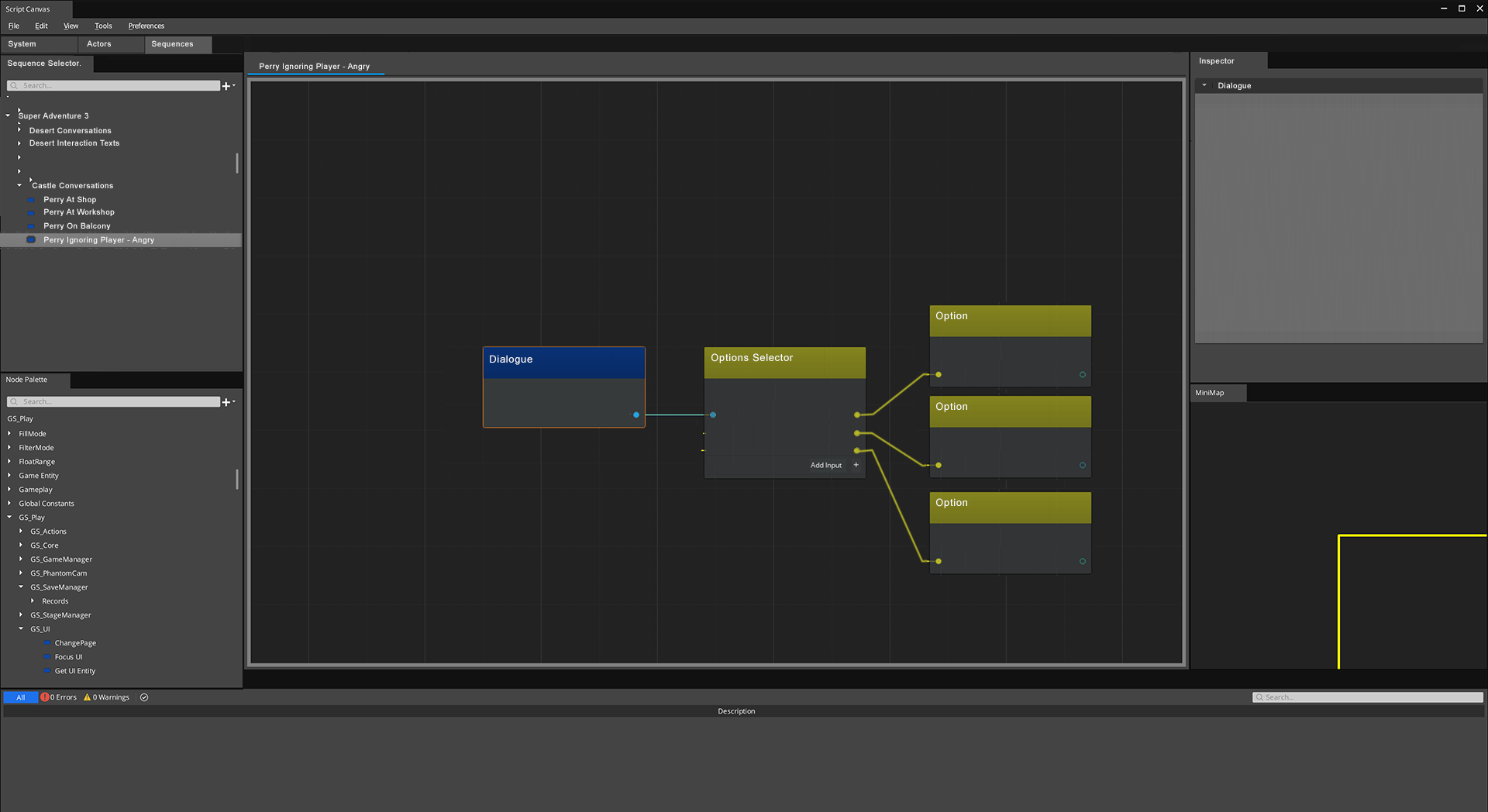Click the plus icon in Node Palette

(x=226, y=402)
